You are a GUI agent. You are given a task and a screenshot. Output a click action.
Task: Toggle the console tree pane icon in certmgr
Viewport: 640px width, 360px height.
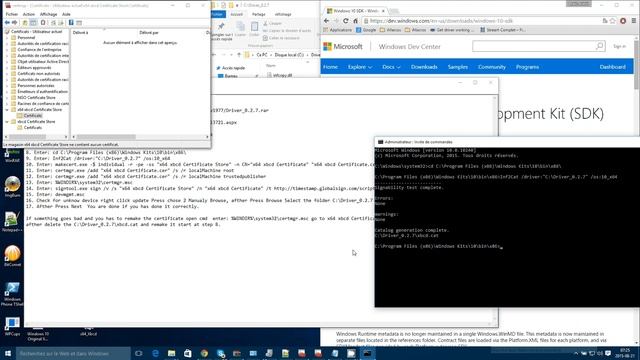[33, 23]
